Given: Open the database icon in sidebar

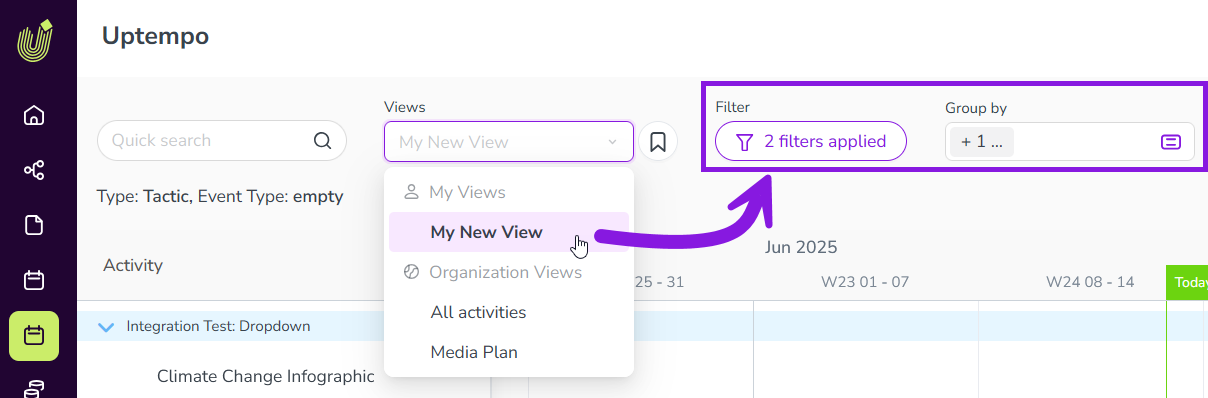Looking at the screenshot, I should [34, 389].
